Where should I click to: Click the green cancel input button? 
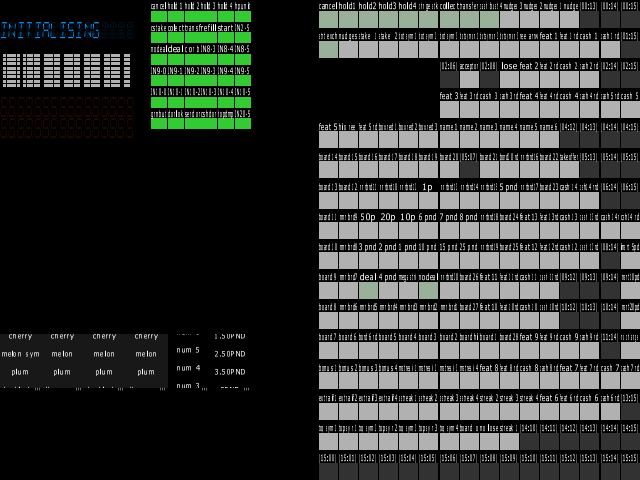pyautogui.click(x=159, y=16)
